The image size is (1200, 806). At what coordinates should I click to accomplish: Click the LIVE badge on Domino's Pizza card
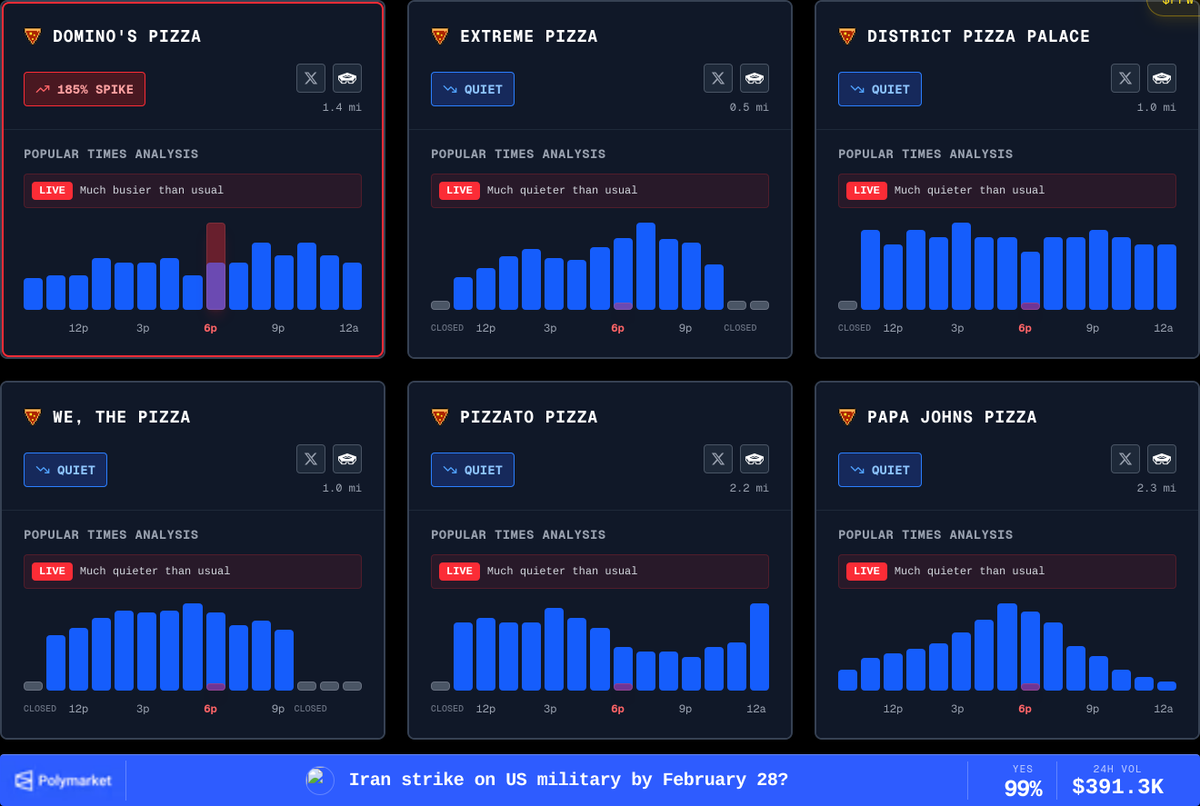(52, 190)
